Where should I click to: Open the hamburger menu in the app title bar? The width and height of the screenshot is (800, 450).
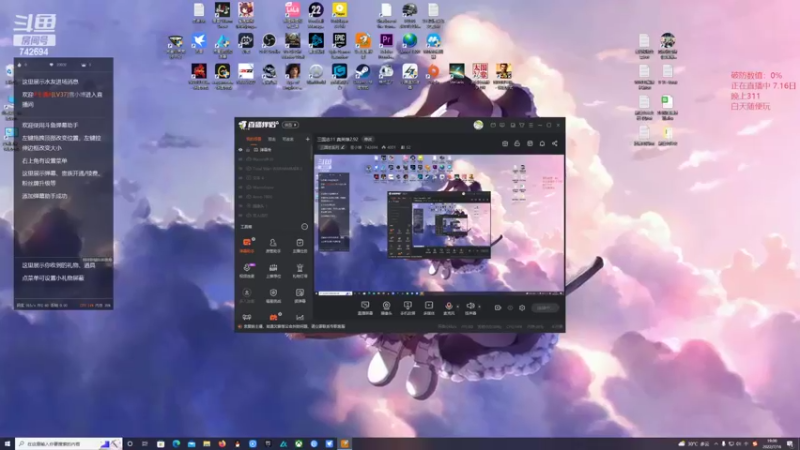531,125
